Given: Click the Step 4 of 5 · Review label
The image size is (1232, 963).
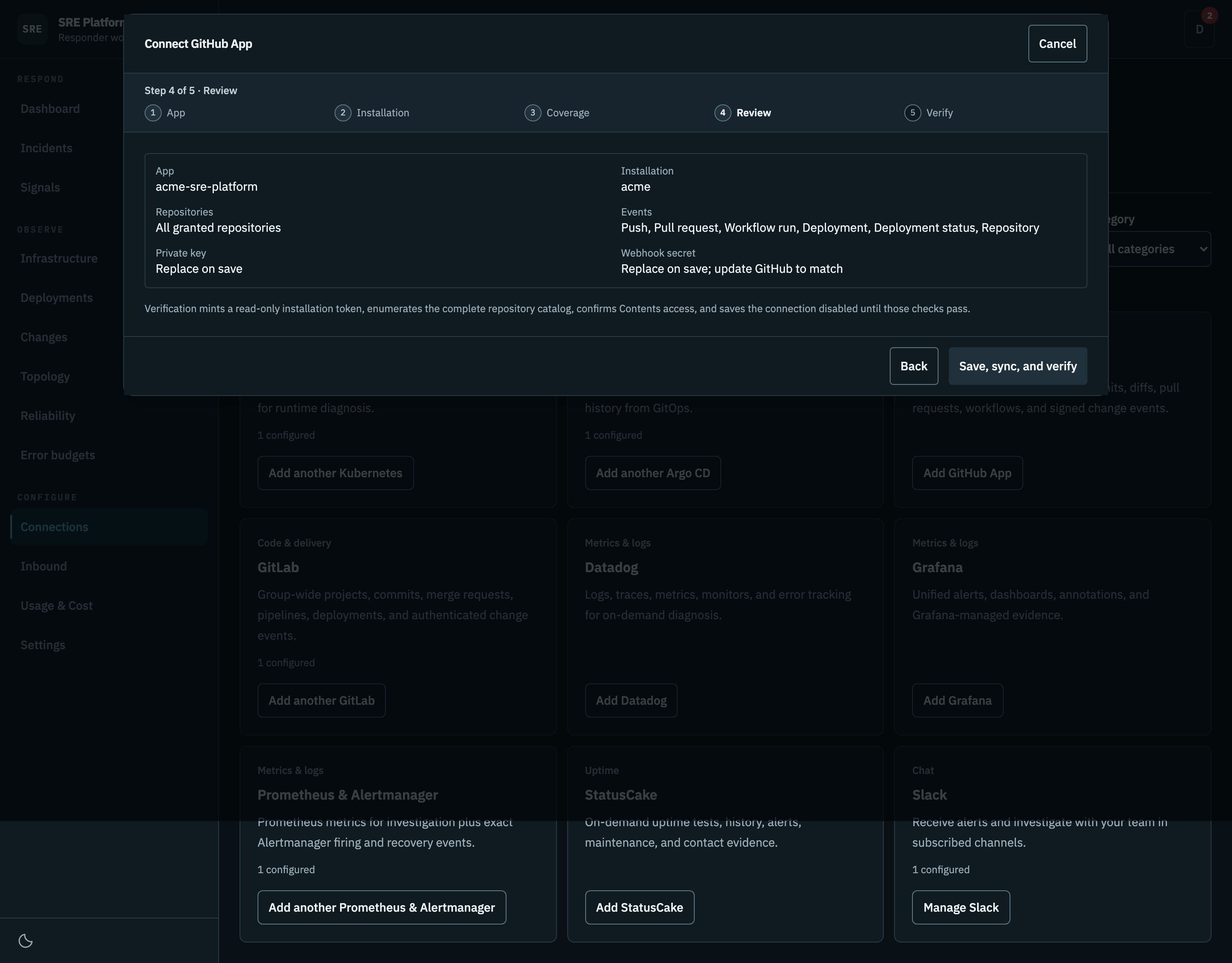Looking at the screenshot, I should tap(191, 91).
